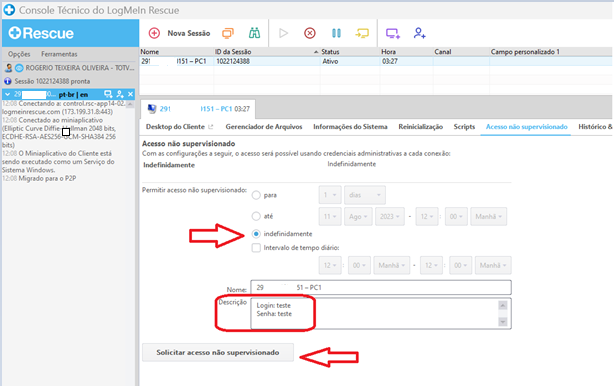Click the computer icon on the session tab
The height and width of the screenshot is (386, 614).
click(x=152, y=109)
